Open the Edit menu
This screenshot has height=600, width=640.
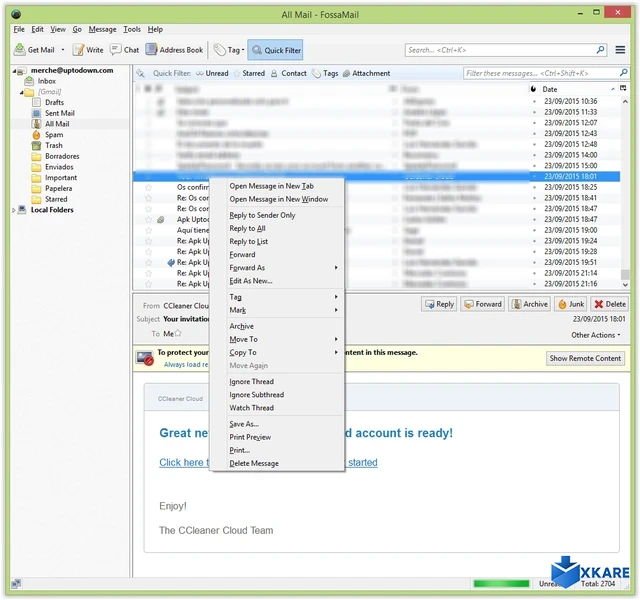click(37, 29)
